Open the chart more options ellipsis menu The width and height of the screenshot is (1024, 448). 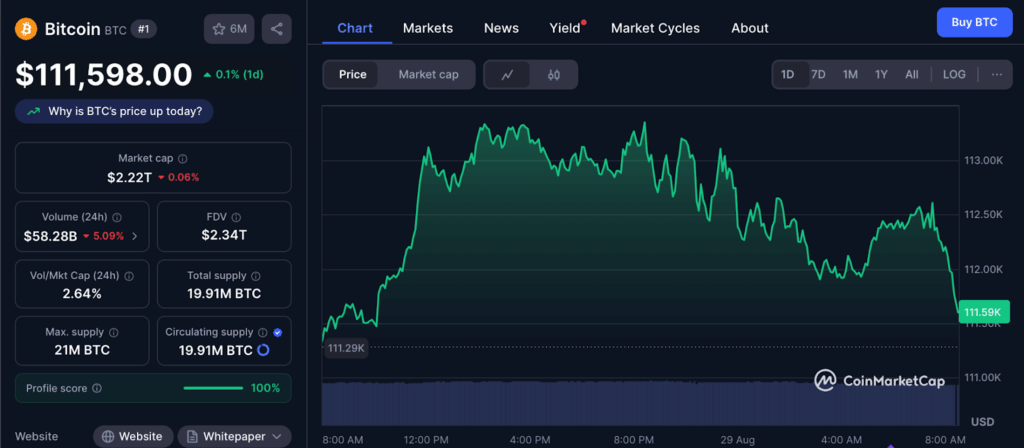click(x=996, y=74)
